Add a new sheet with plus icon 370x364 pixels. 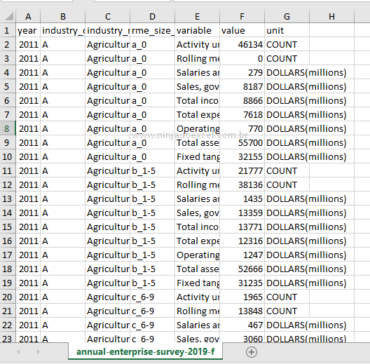(x=251, y=352)
